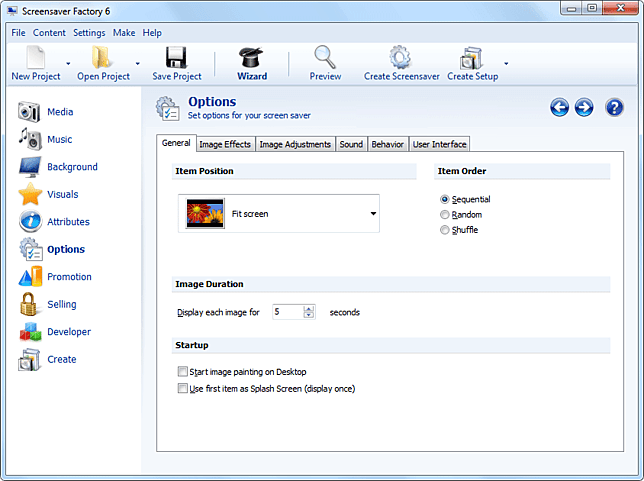This screenshot has width=644, height=481.
Task: Open the Attributes info icon in sidebar
Action: (x=30, y=221)
